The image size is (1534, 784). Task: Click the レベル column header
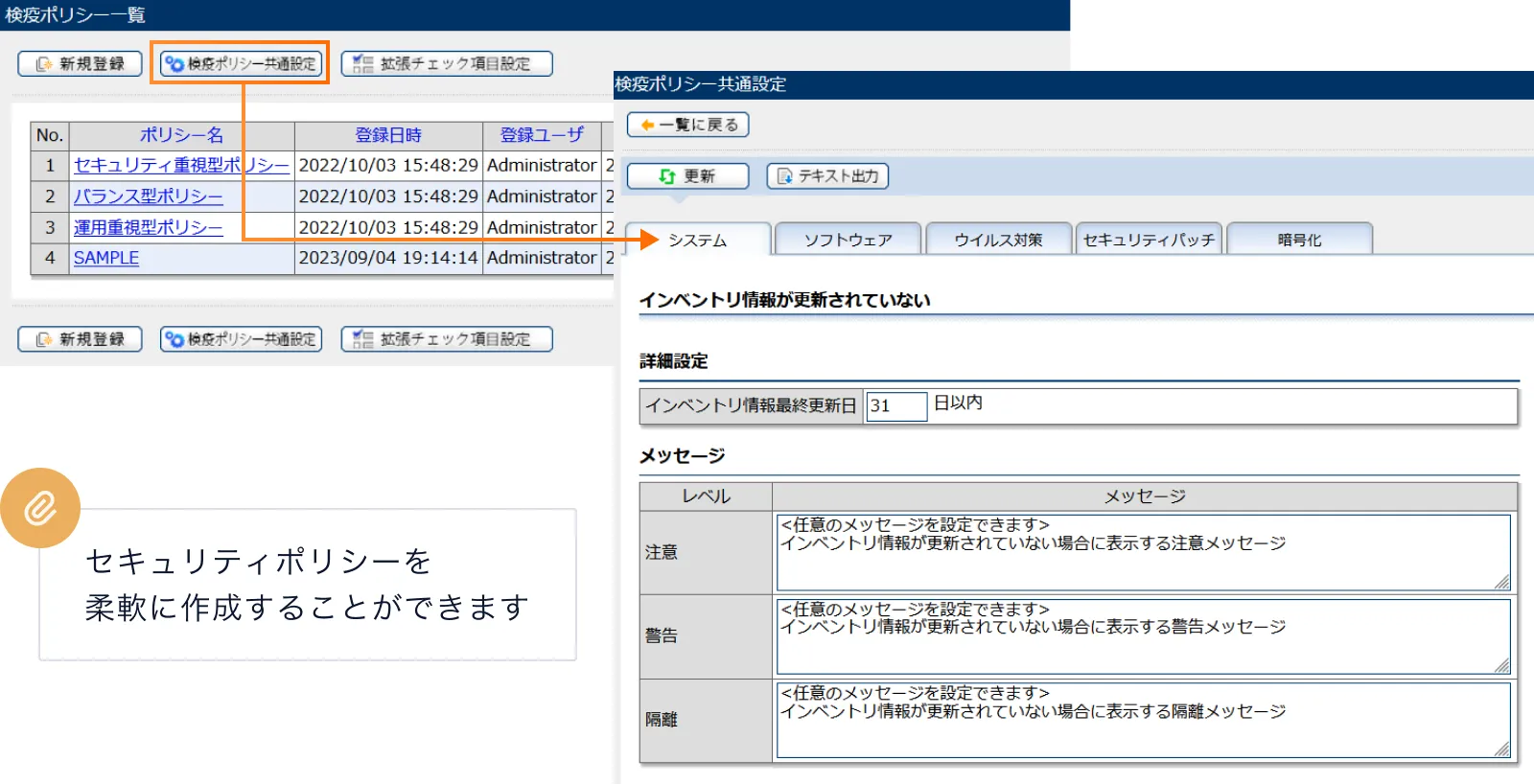coord(706,496)
